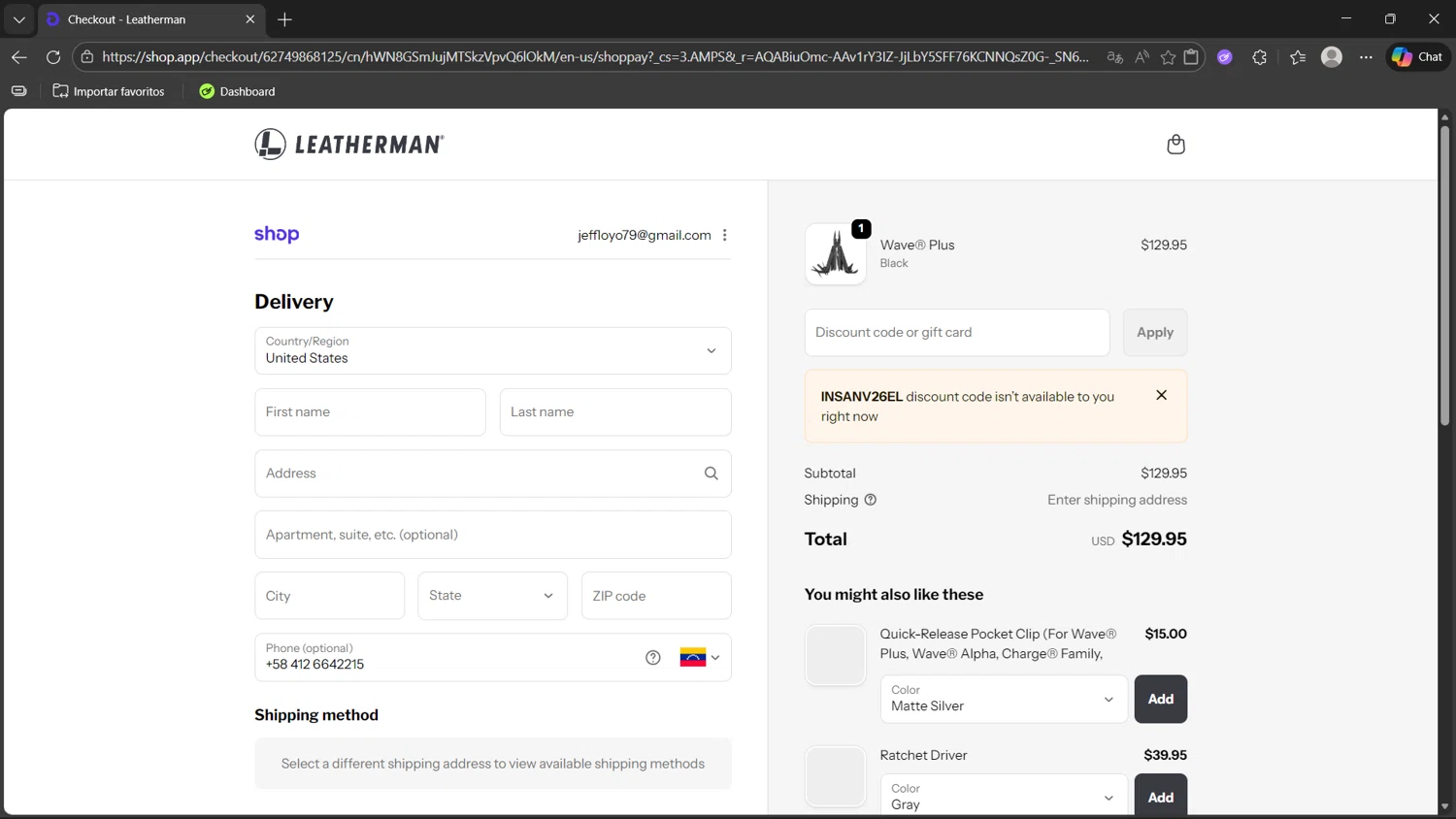Open Matte Silver color dropdown

[1004, 699]
